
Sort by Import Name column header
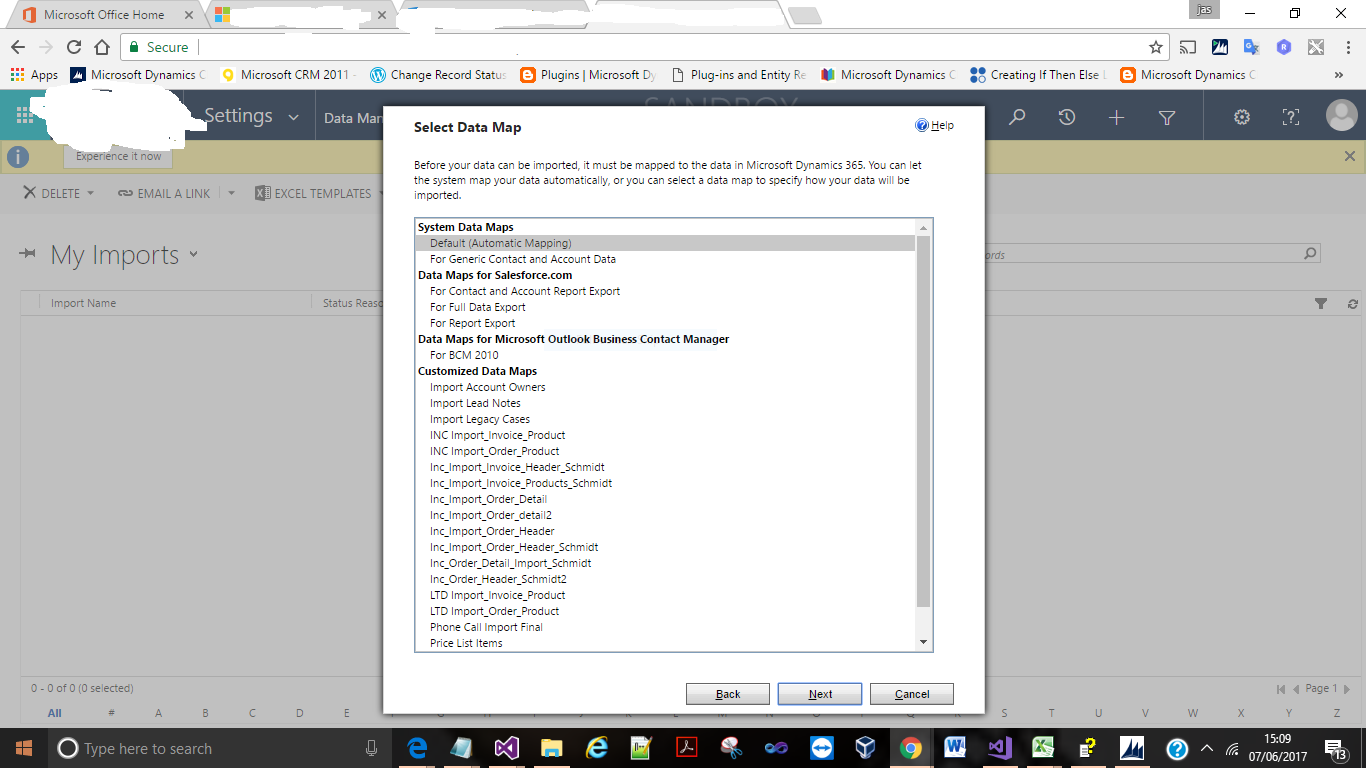pos(83,303)
